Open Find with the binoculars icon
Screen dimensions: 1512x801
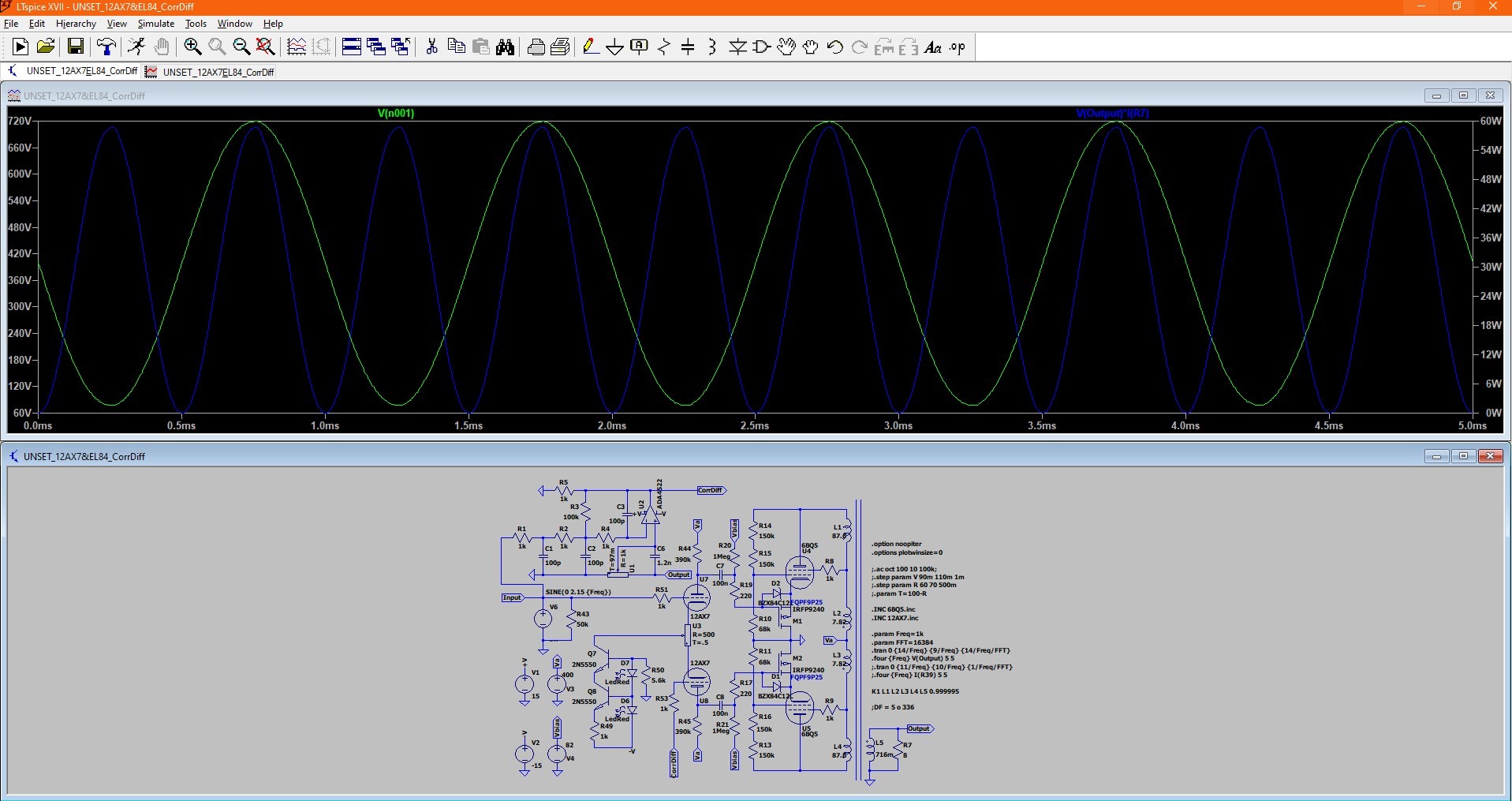pos(506,47)
